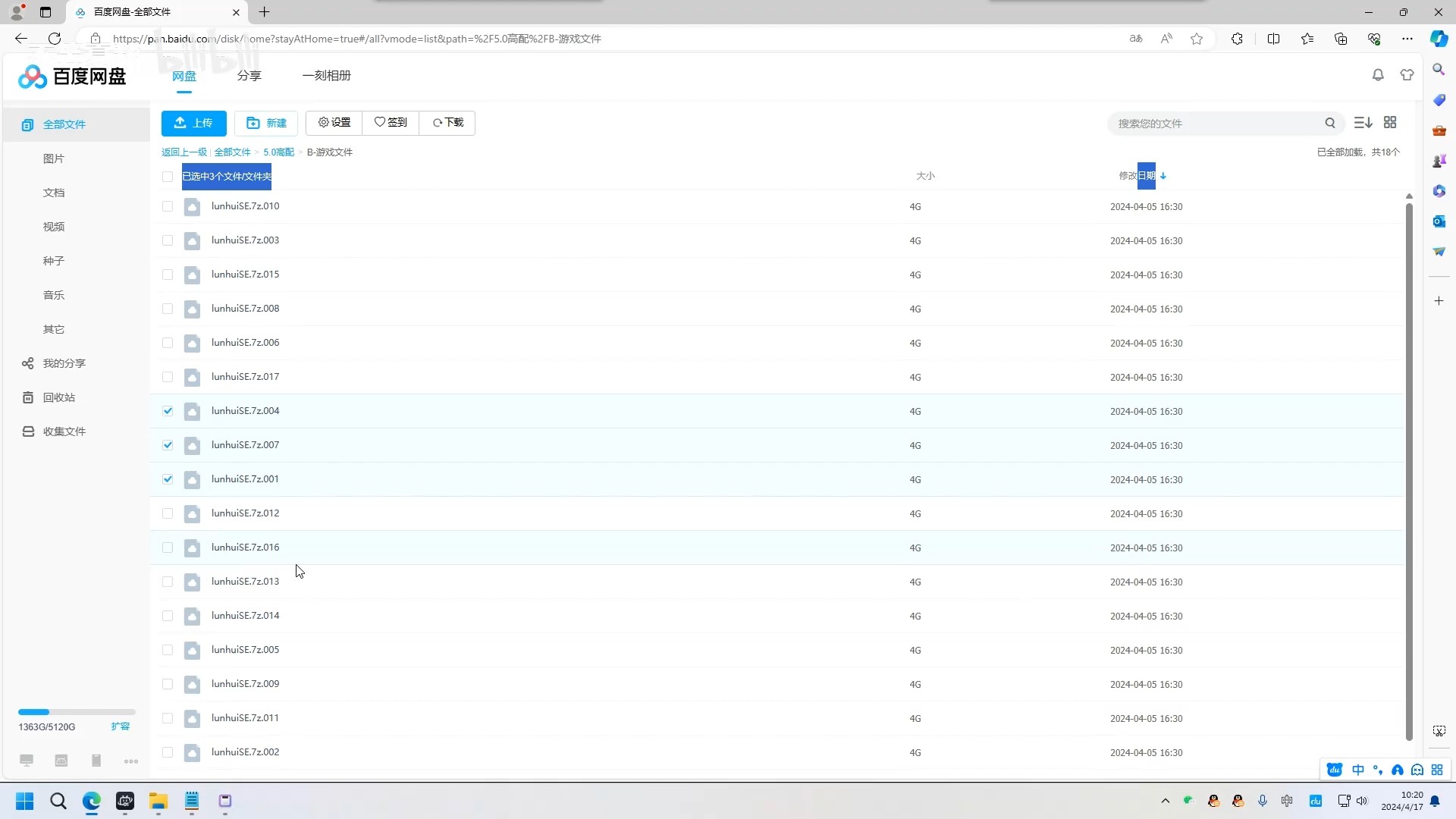This screenshot has height=819, width=1456.
Task: Click the file list vertical scrollbar
Action: [1409, 470]
